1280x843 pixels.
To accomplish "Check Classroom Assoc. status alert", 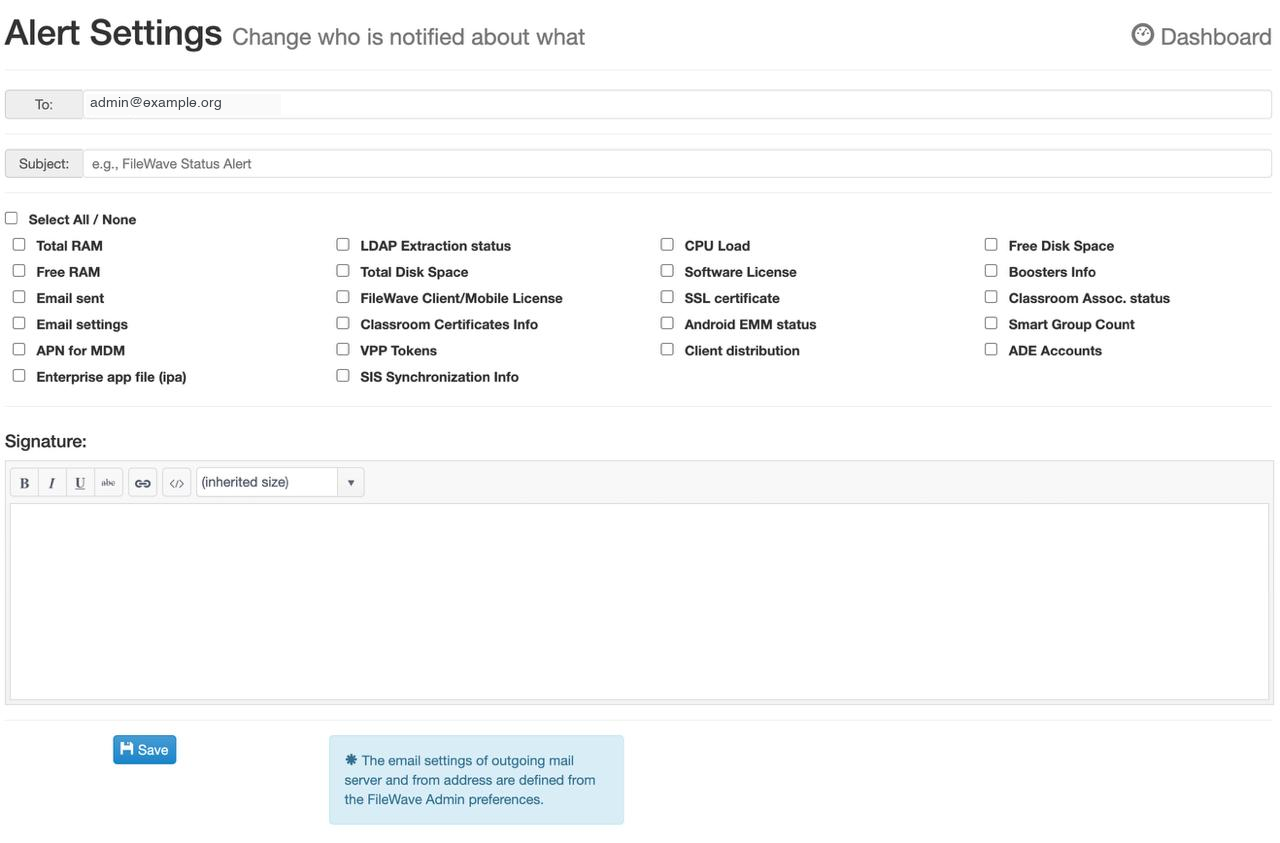I will click(991, 297).
